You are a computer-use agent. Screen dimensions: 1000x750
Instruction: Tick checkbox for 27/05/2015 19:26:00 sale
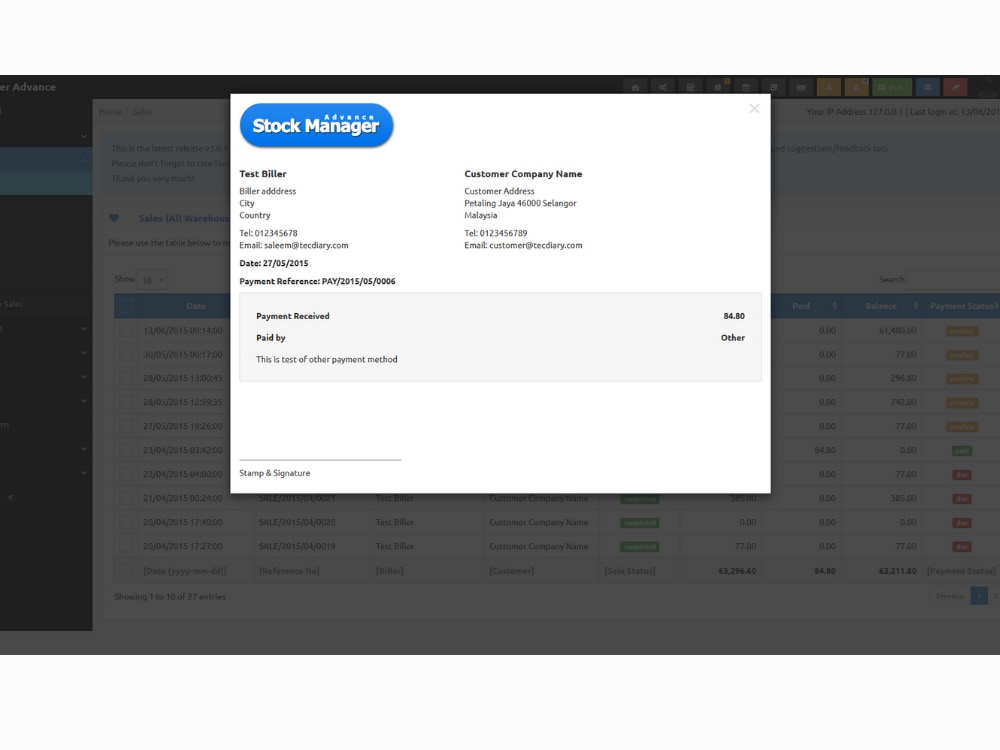point(126,426)
